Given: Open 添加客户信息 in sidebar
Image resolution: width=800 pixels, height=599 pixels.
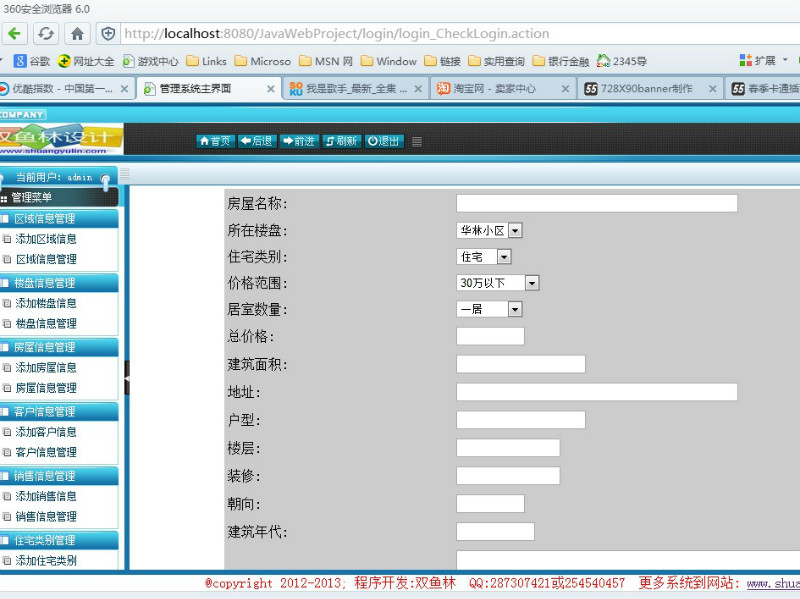Looking at the screenshot, I should click(x=46, y=432).
